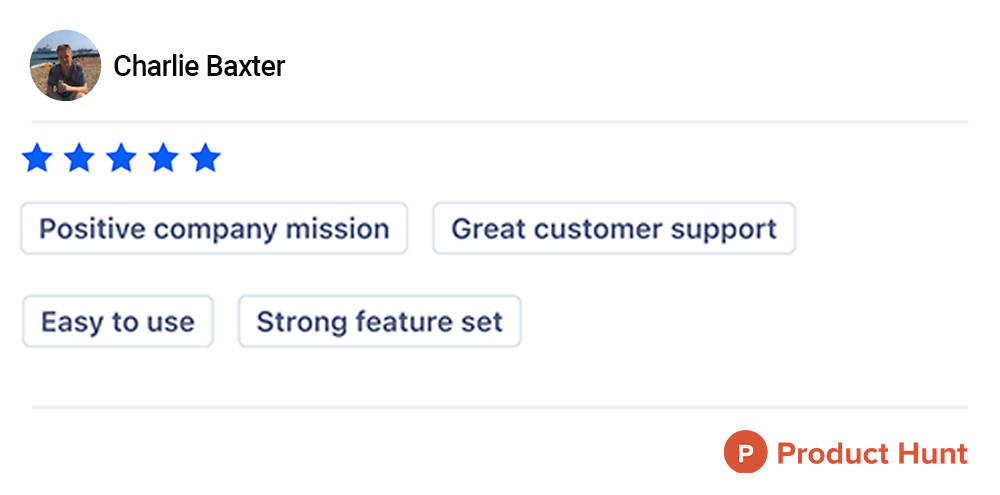
Task: Click the divider line above Product Hunt
Action: [500, 407]
